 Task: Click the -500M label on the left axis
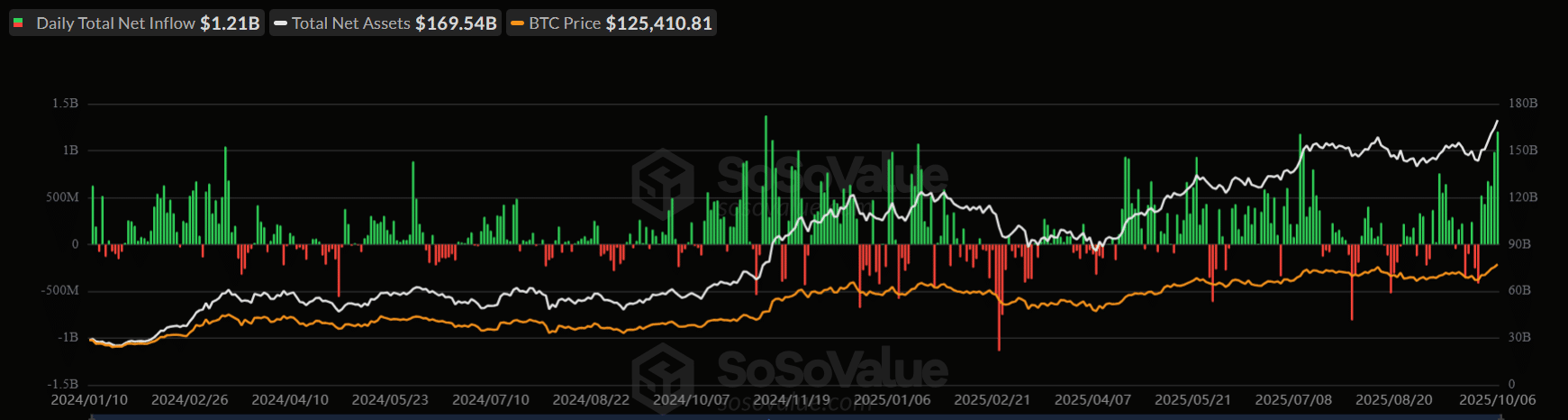59,290
